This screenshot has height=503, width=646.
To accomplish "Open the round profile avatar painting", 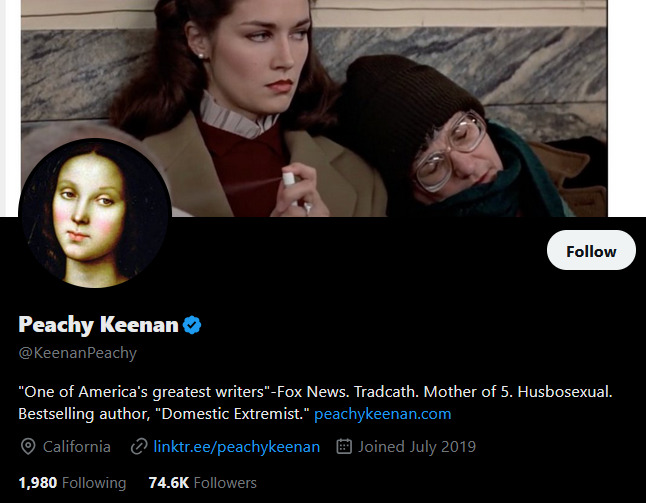I will [95, 213].
